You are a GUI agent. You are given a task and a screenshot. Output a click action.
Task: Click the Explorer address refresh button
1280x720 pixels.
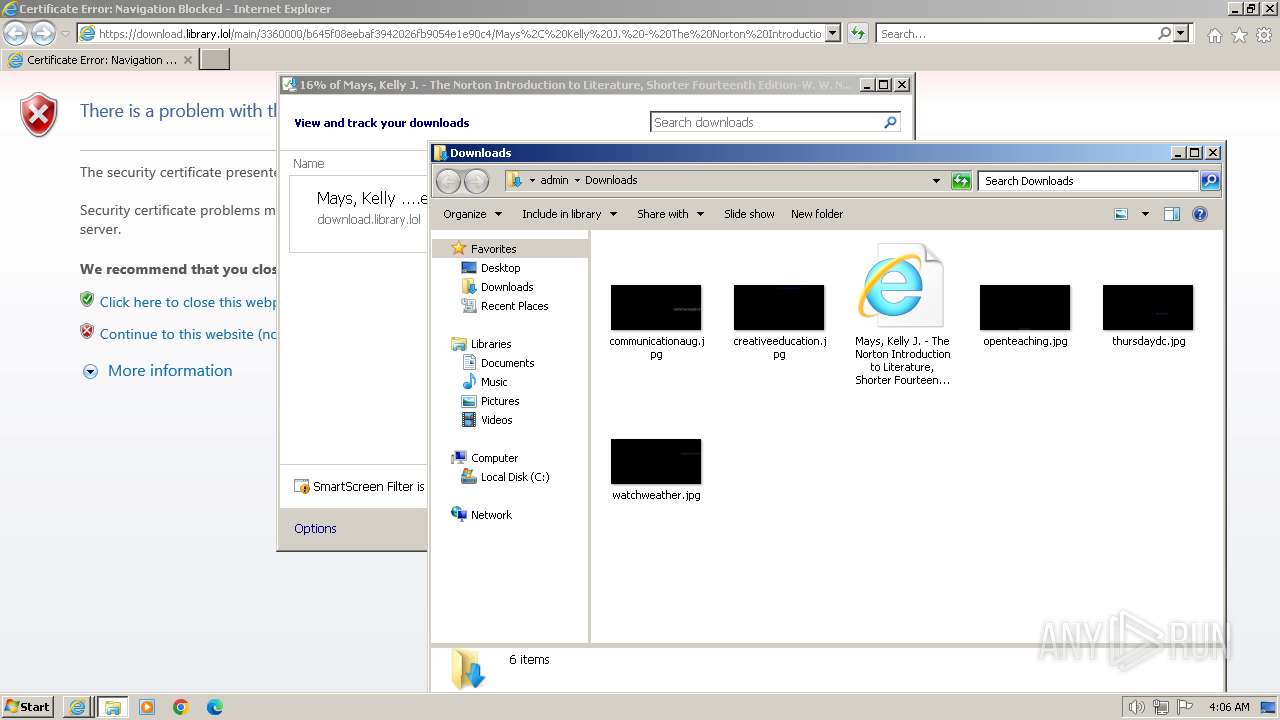pyautogui.click(x=961, y=181)
